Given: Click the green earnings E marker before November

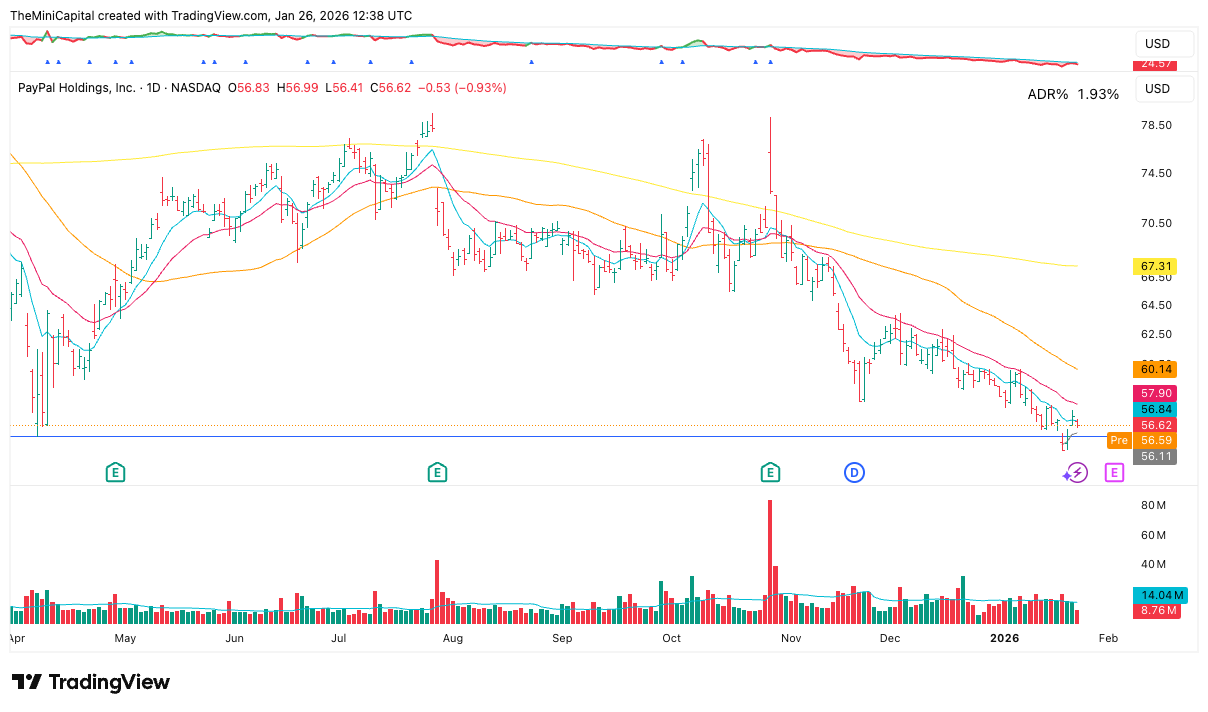Looking at the screenshot, I should (770, 472).
